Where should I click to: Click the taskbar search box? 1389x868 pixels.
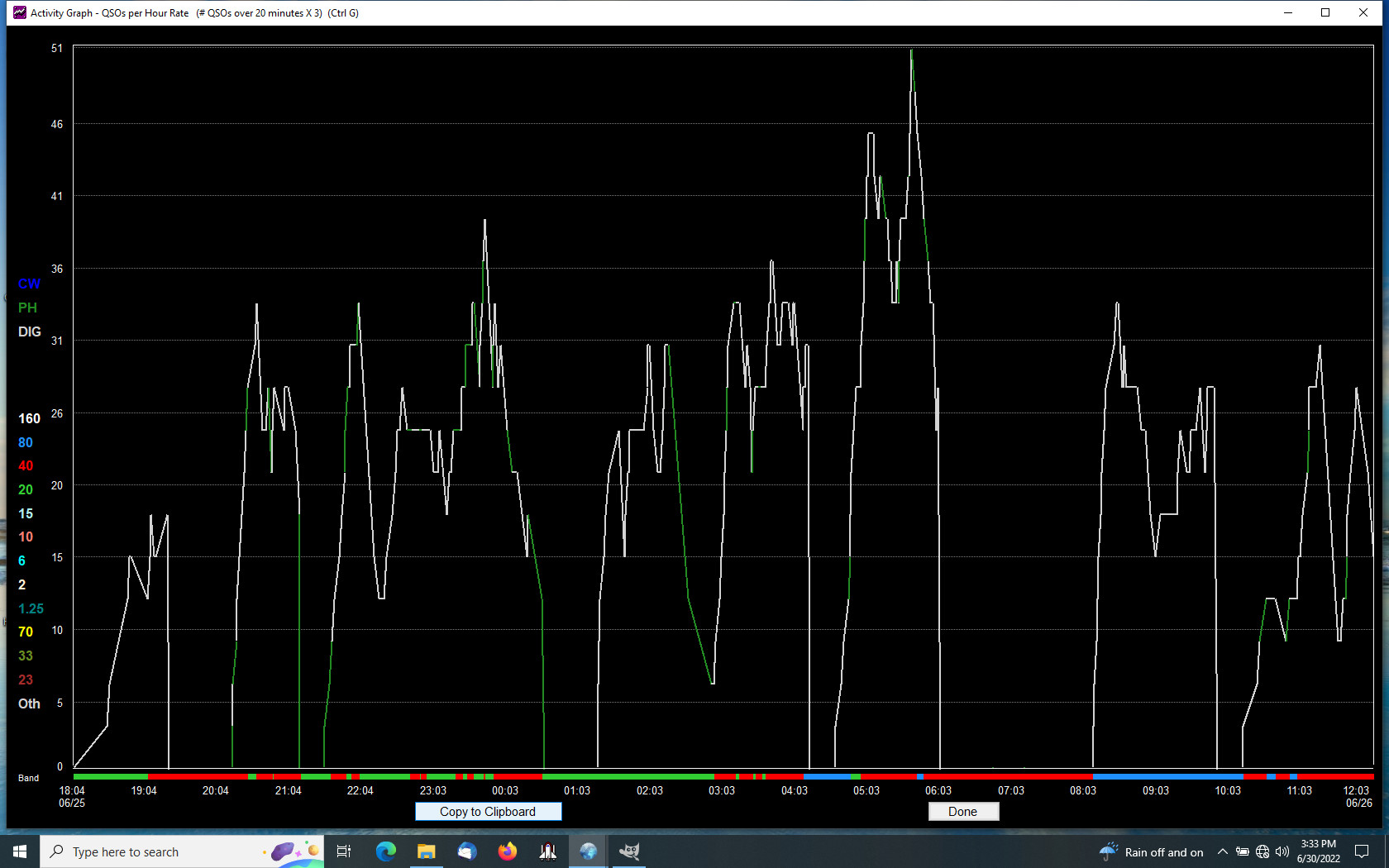pos(182,851)
